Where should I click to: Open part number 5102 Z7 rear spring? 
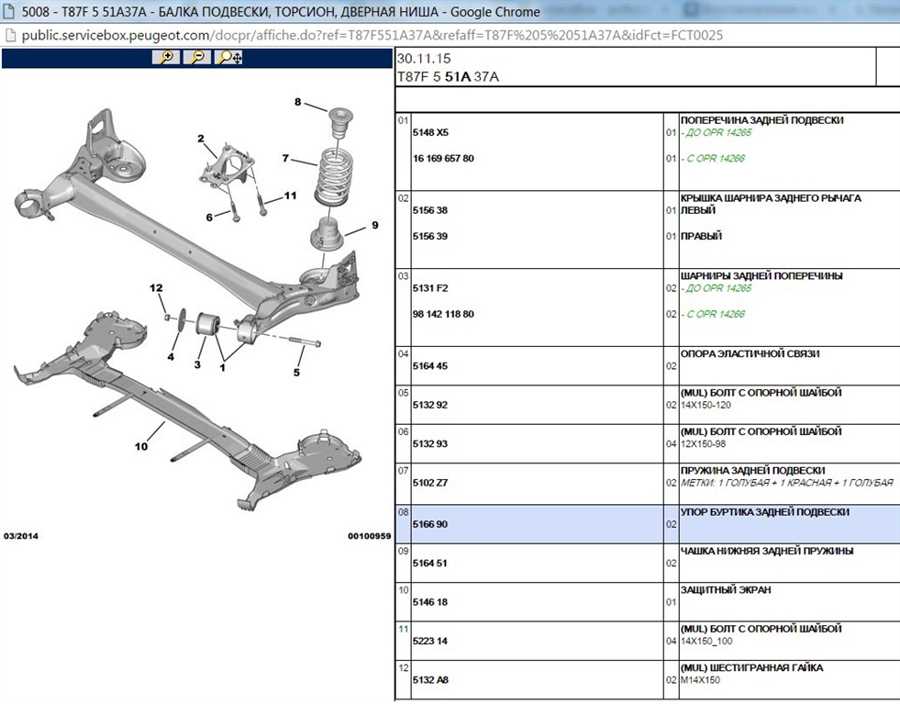430,483
